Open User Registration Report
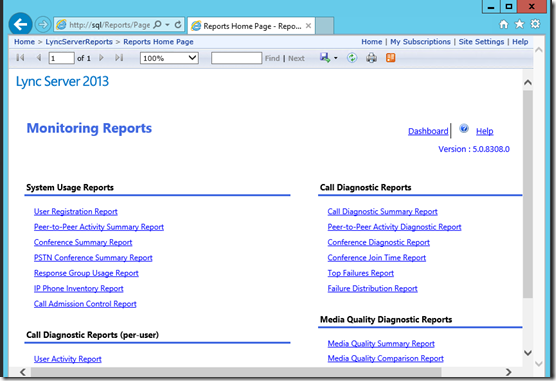The image size is (556, 381). tap(76, 212)
